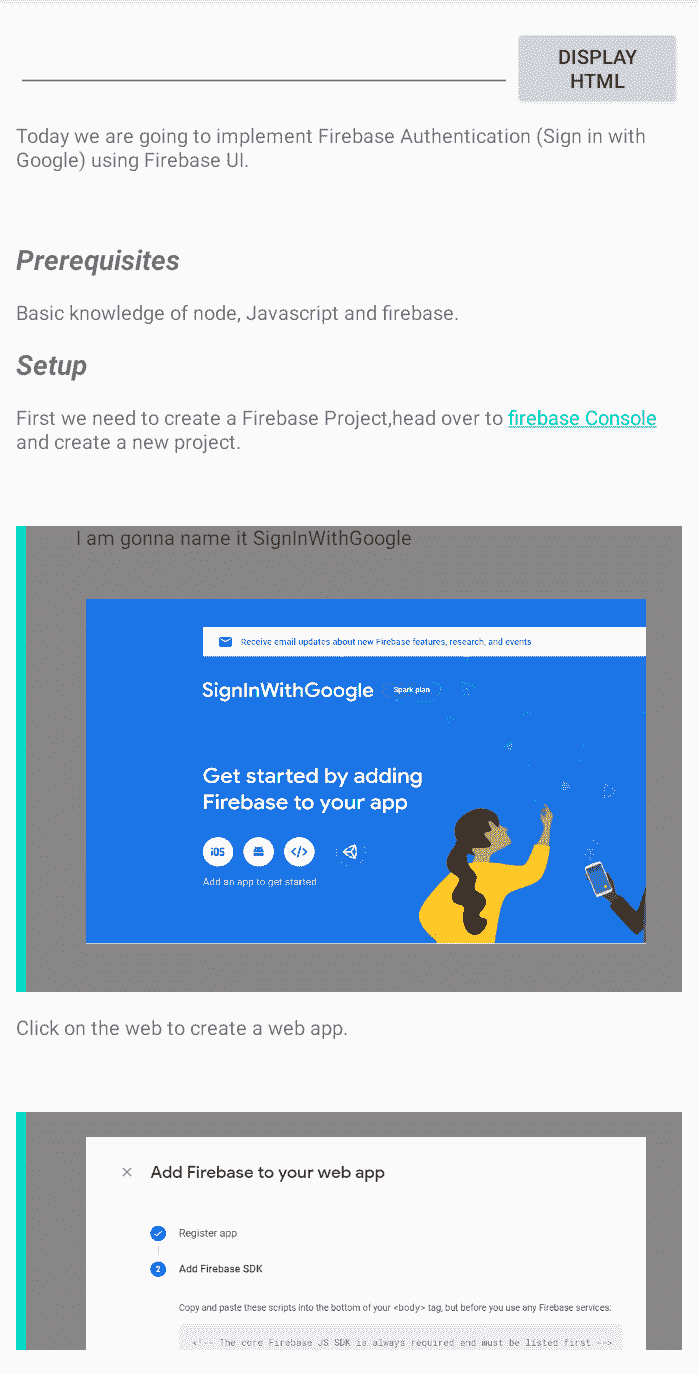Click the email updates banner text

click(x=386, y=642)
